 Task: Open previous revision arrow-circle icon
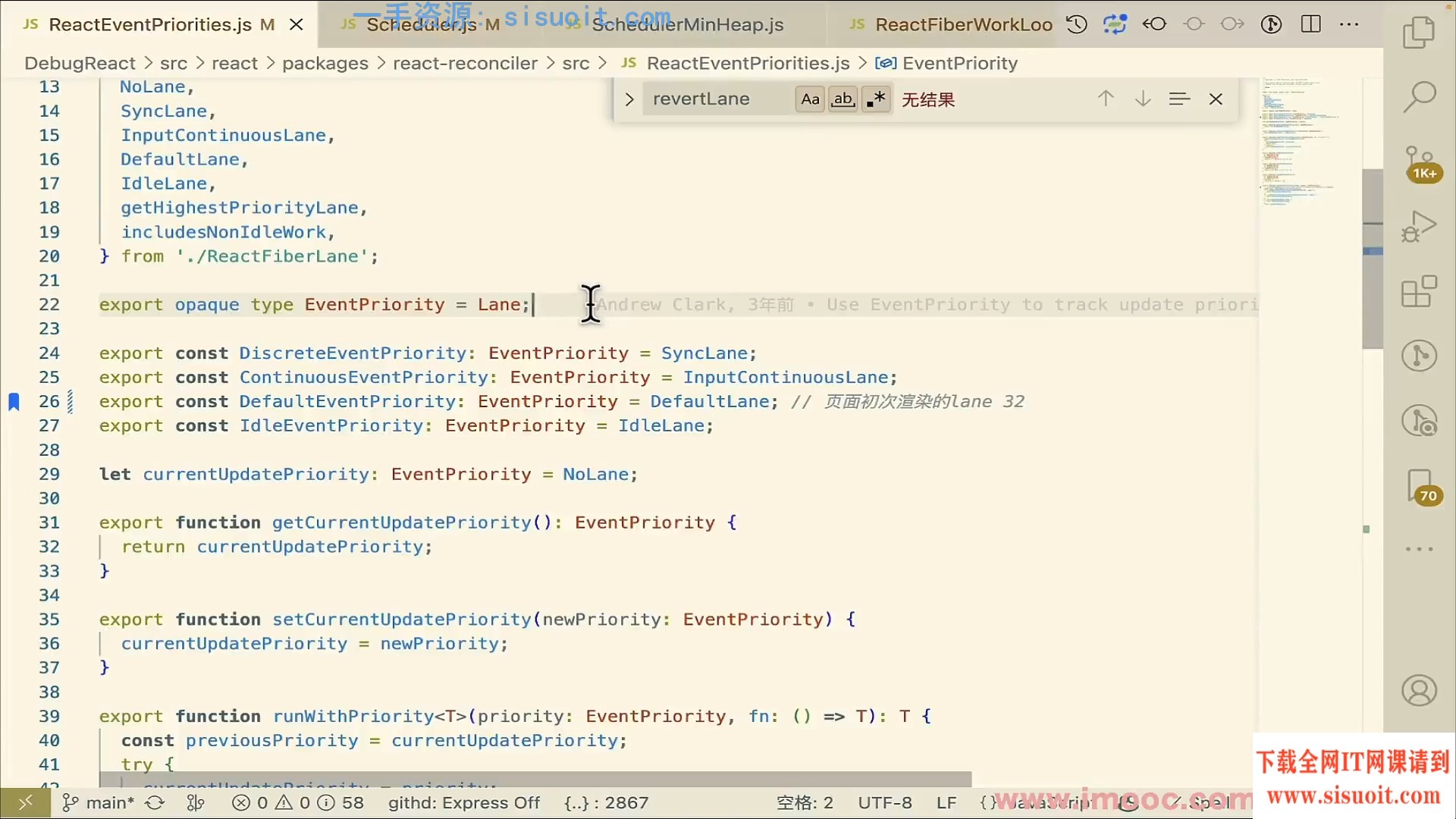pyautogui.click(x=1154, y=24)
